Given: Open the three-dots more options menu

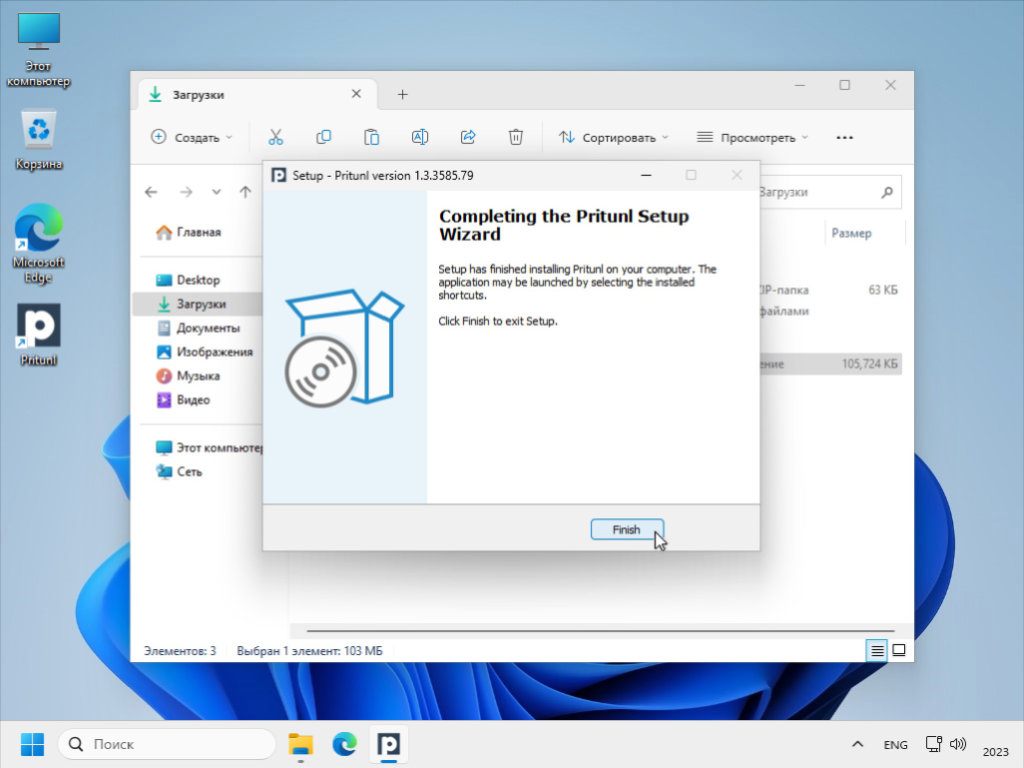Looking at the screenshot, I should pos(844,138).
